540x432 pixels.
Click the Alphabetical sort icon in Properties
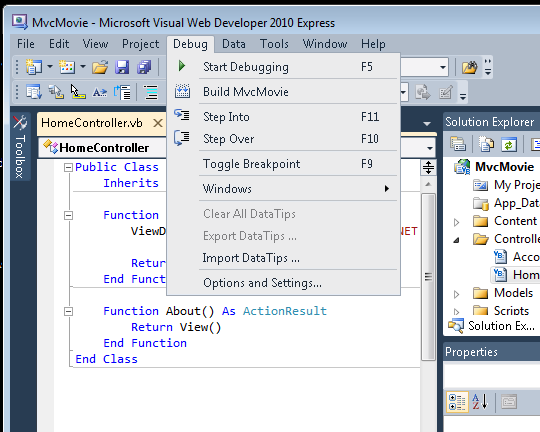point(480,402)
